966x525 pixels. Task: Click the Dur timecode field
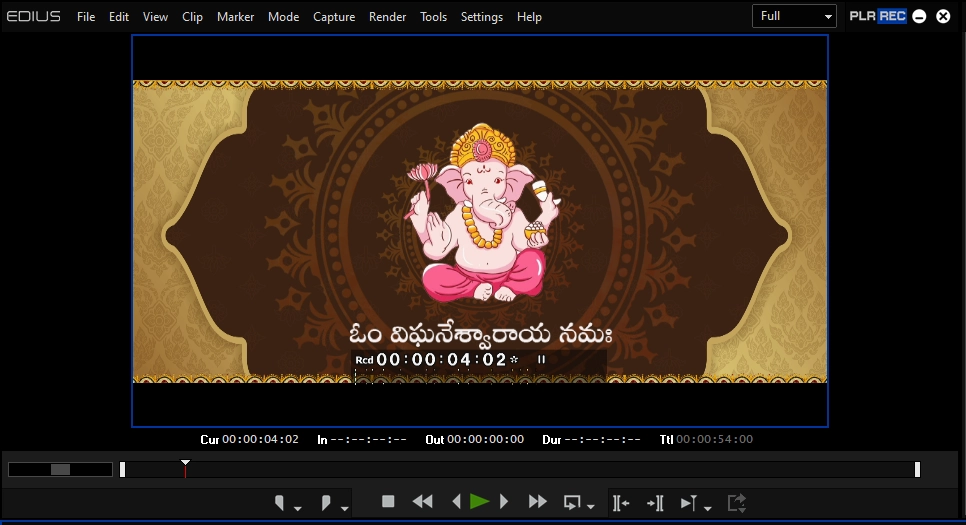[x=603, y=439]
